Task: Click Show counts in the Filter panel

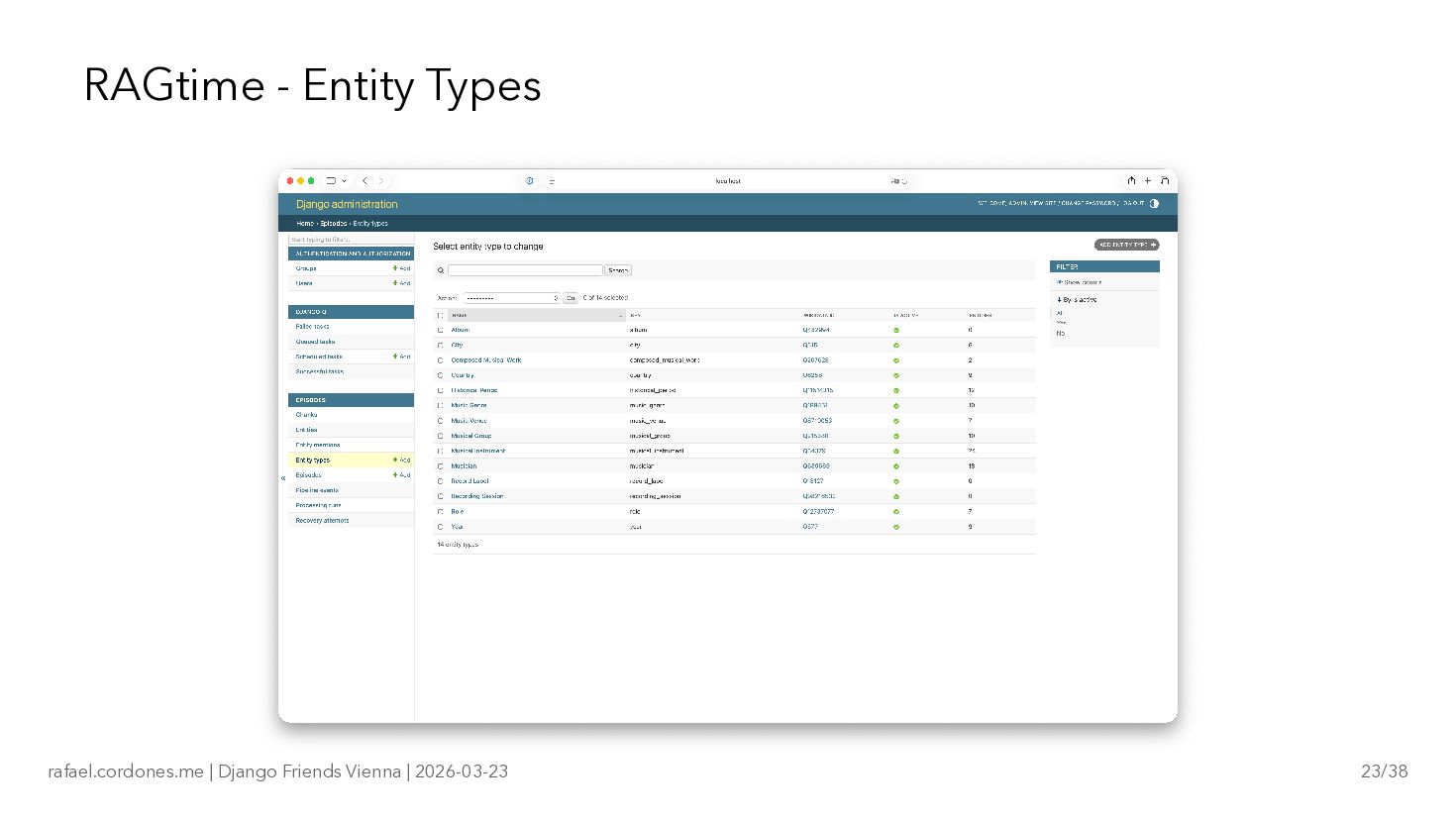Action: [x=1080, y=282]
